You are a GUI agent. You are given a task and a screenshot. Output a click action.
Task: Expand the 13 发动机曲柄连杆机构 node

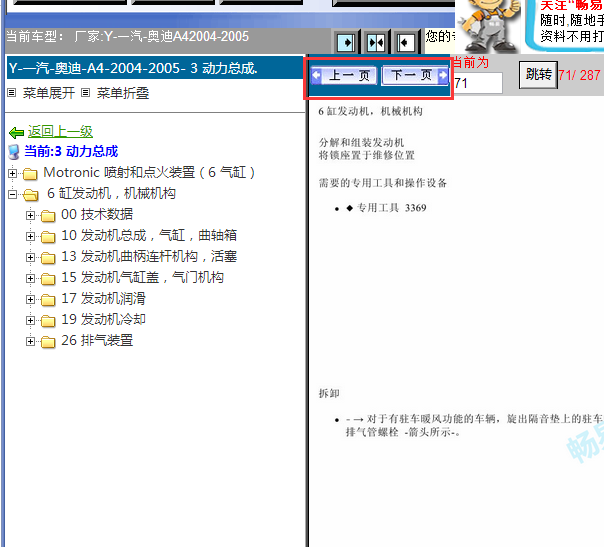(30, 257)
